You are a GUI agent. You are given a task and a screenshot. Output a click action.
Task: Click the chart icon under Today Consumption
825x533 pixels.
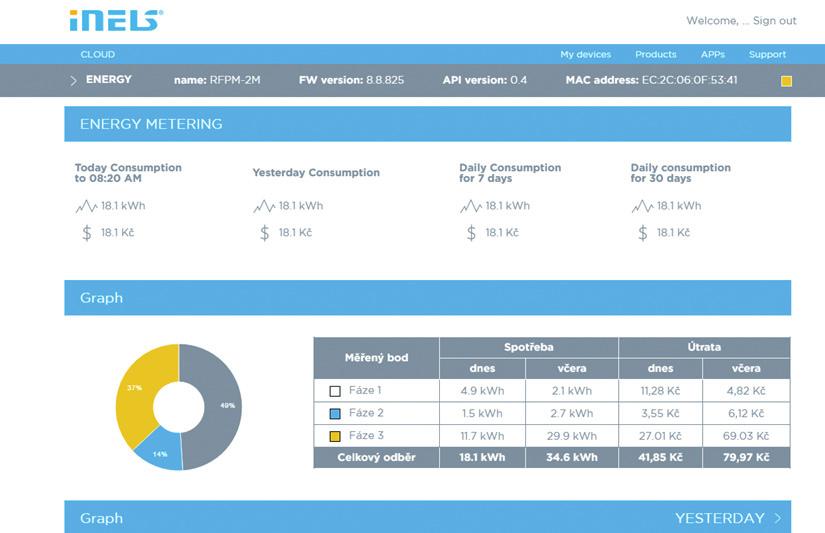point(86,206)
